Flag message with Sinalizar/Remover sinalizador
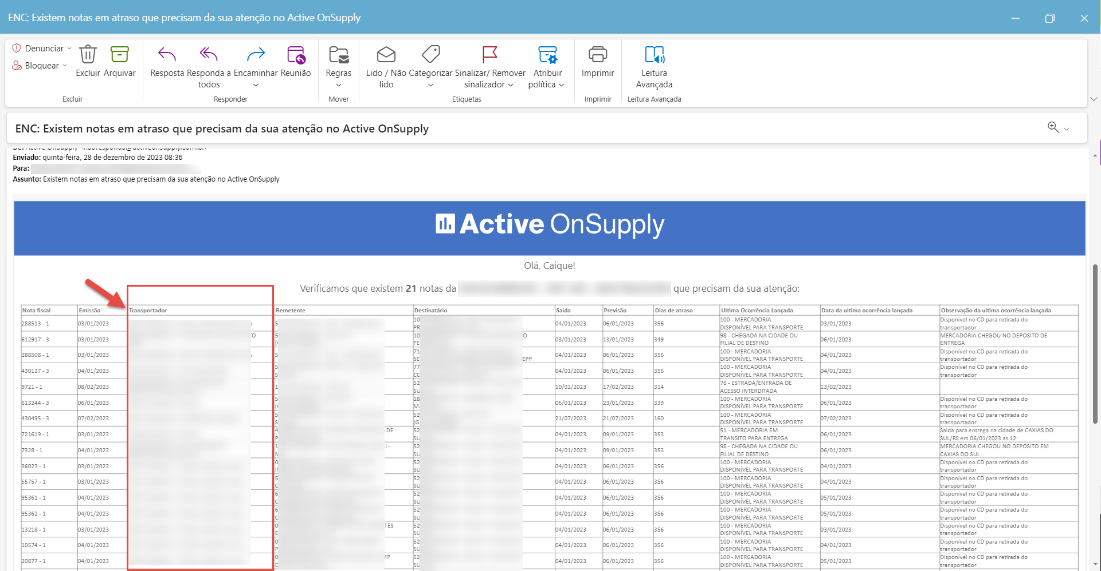The height and width of the screenshot is (571, 1101). (490, 54)
